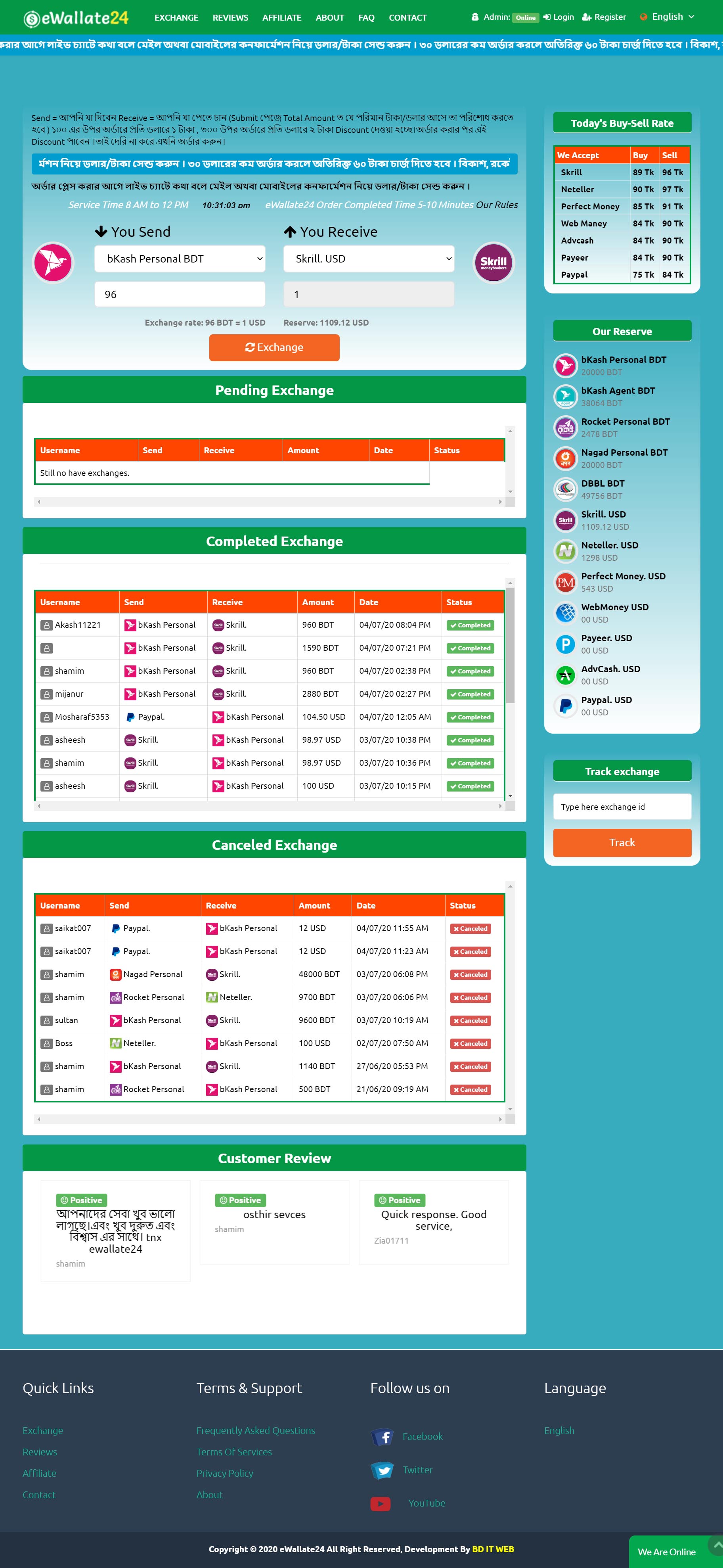Click the eWallate24 logo in the header
The height and width of the screenshot is (1568, 723).
(76, 18)
